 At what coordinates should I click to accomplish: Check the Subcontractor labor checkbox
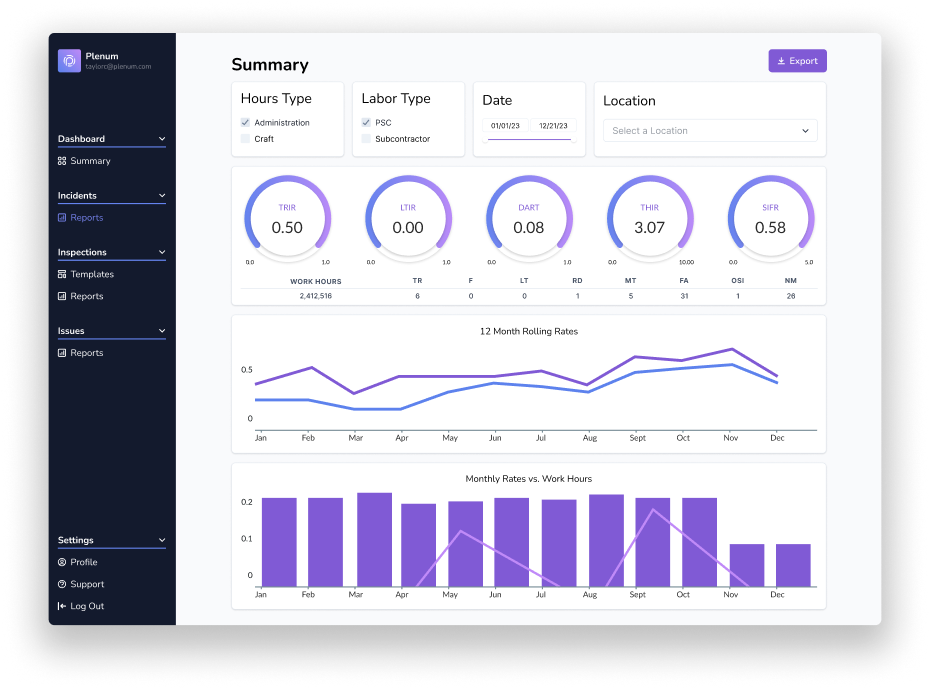point(366,139)
